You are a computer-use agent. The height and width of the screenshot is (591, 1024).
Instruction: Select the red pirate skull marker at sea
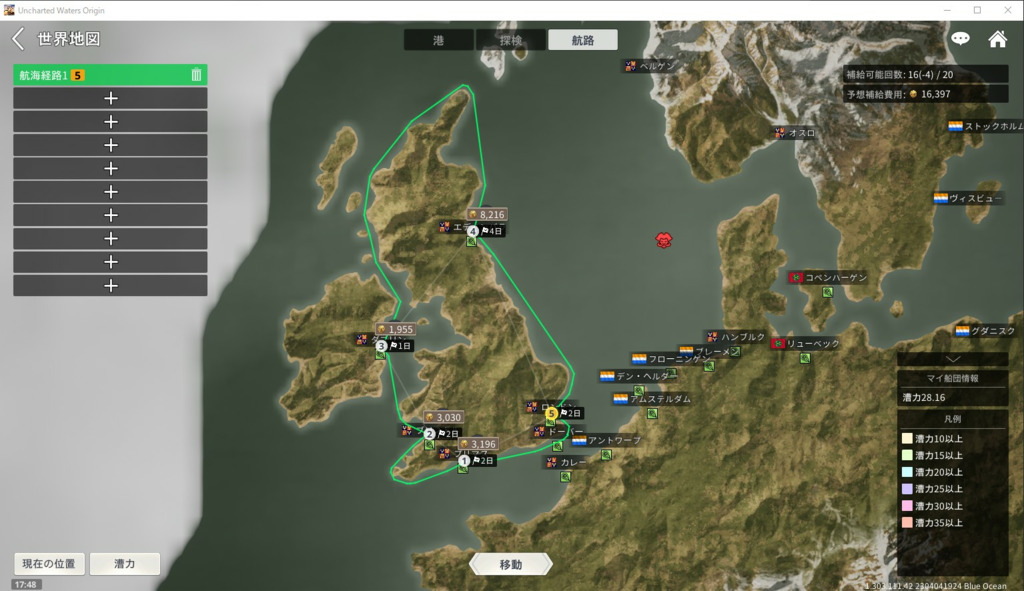pos(664,240)
